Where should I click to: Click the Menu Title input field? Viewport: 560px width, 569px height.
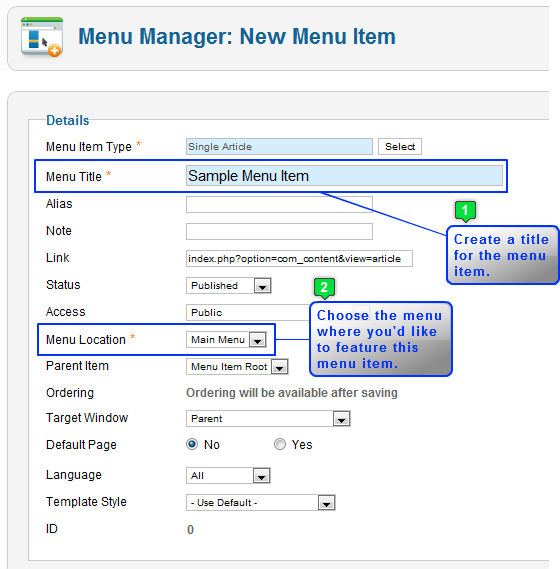pyautogui.click(x=344, y=176)
